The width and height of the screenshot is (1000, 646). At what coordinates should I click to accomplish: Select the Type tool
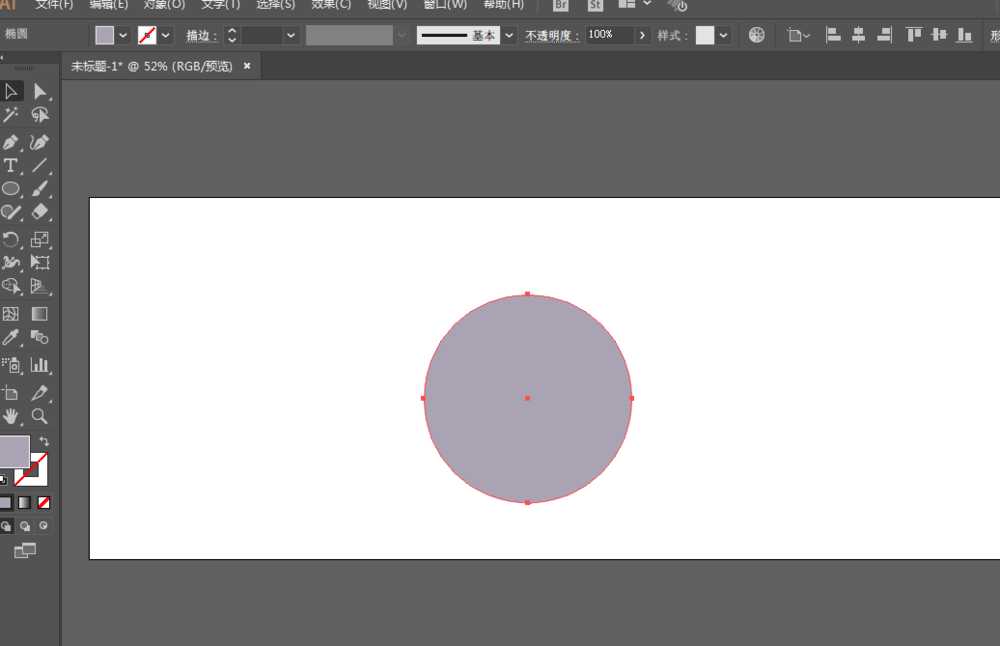pos(10,166)
